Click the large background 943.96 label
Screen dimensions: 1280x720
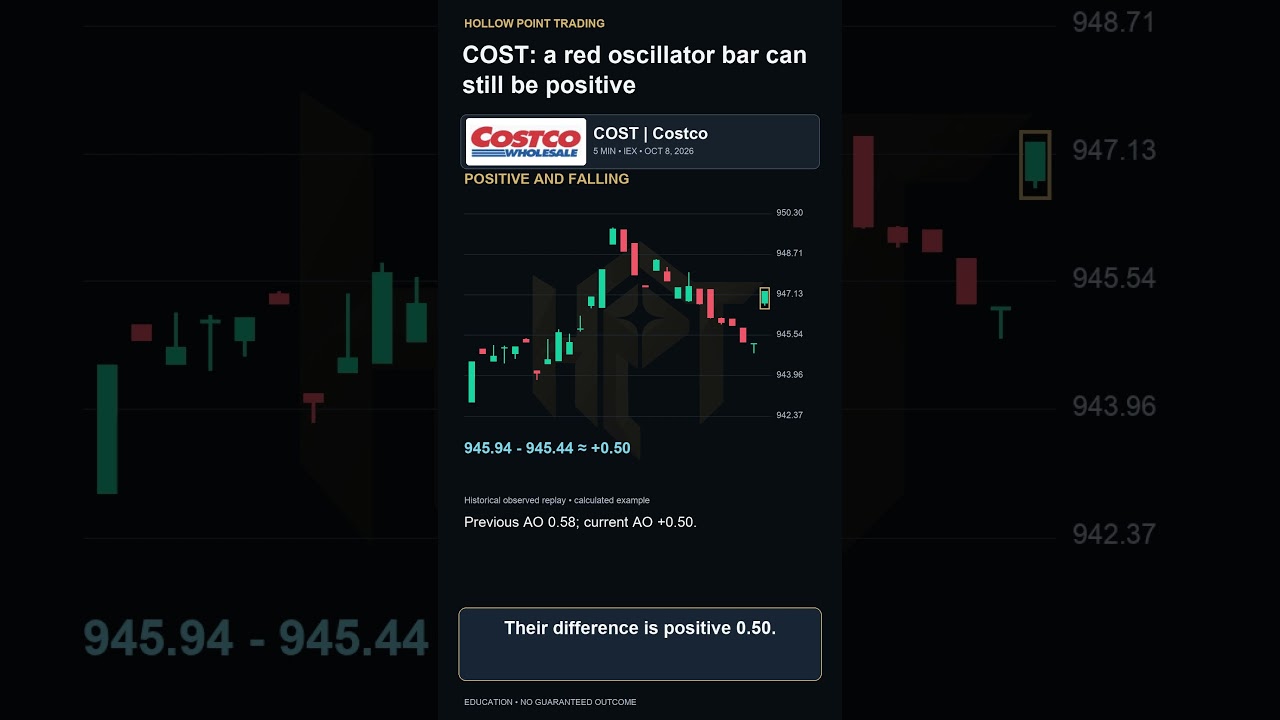[1114, 406]
